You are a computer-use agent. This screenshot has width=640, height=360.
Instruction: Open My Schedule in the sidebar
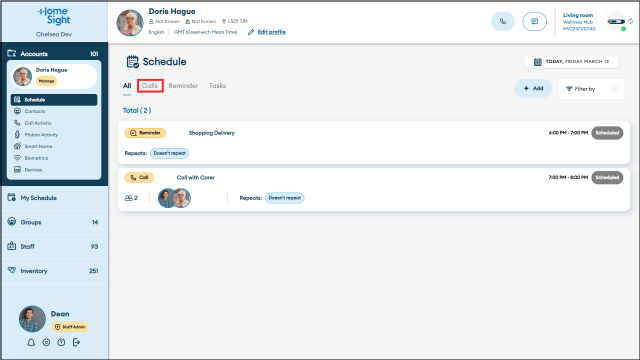pos(55,198)
